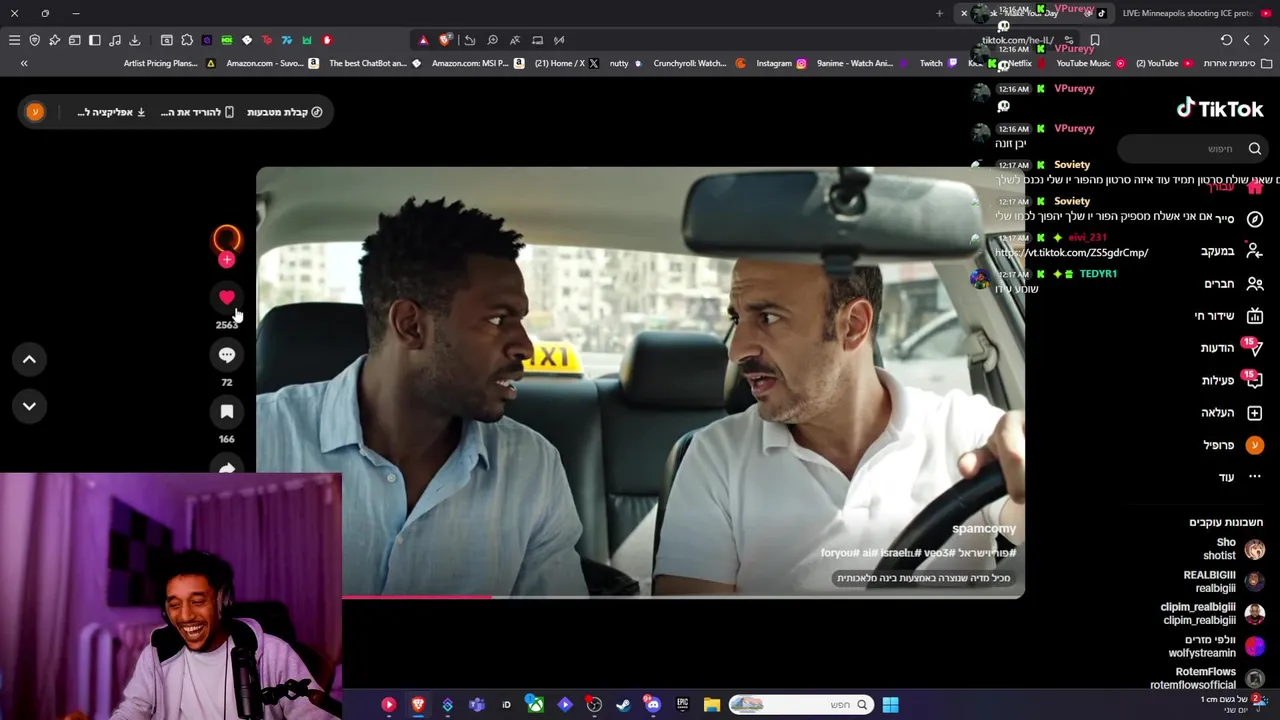Click the Brave Rewards triangle icon

[423, 40]
